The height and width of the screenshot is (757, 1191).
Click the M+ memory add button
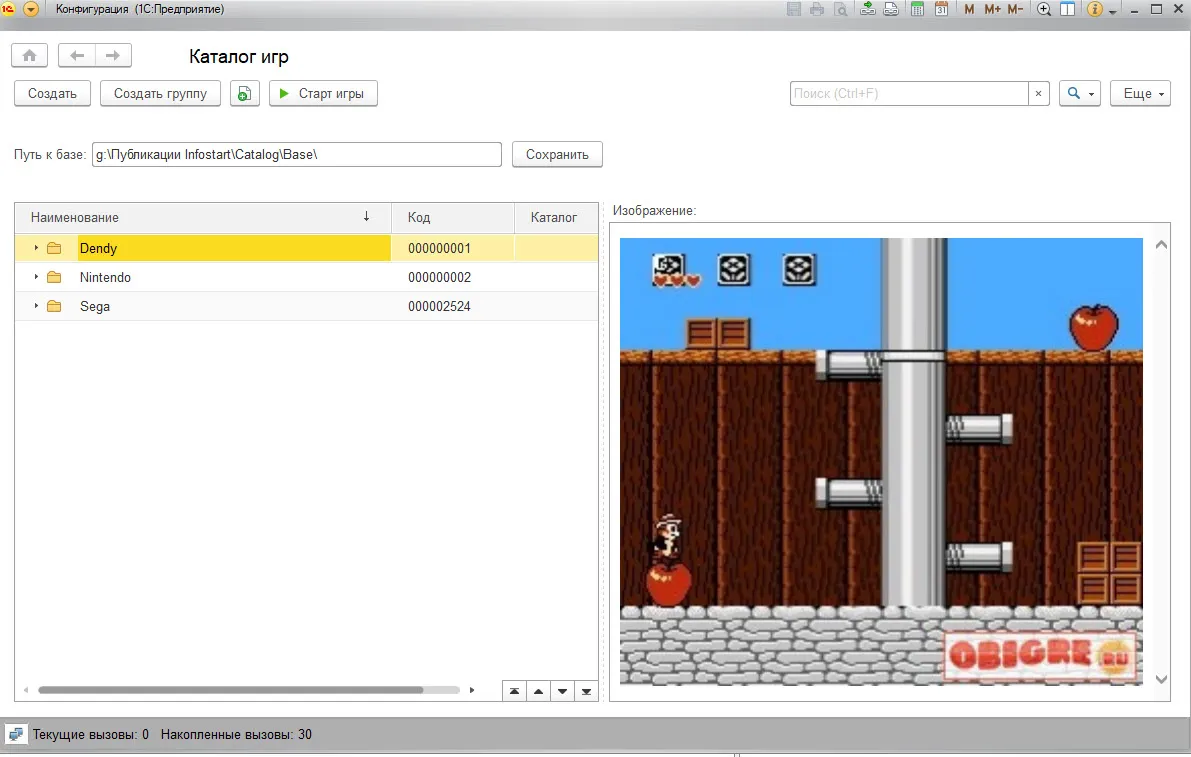[992, 9]
